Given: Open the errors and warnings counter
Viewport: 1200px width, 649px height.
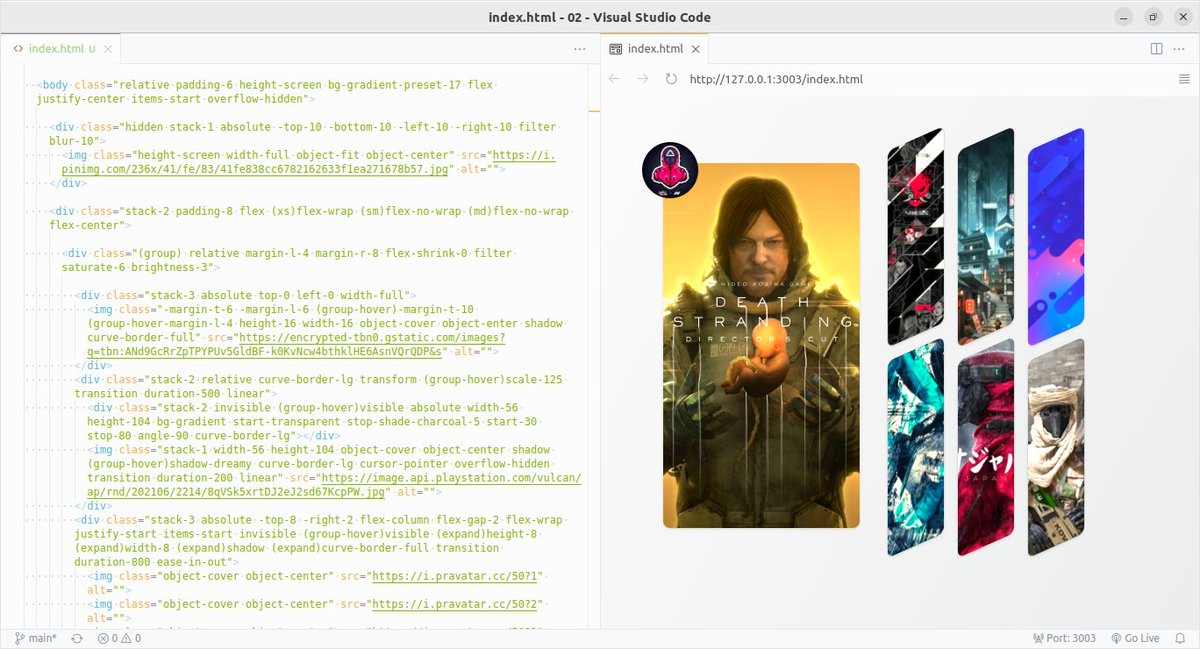Looking at the screenshot, I should (119, 638).
